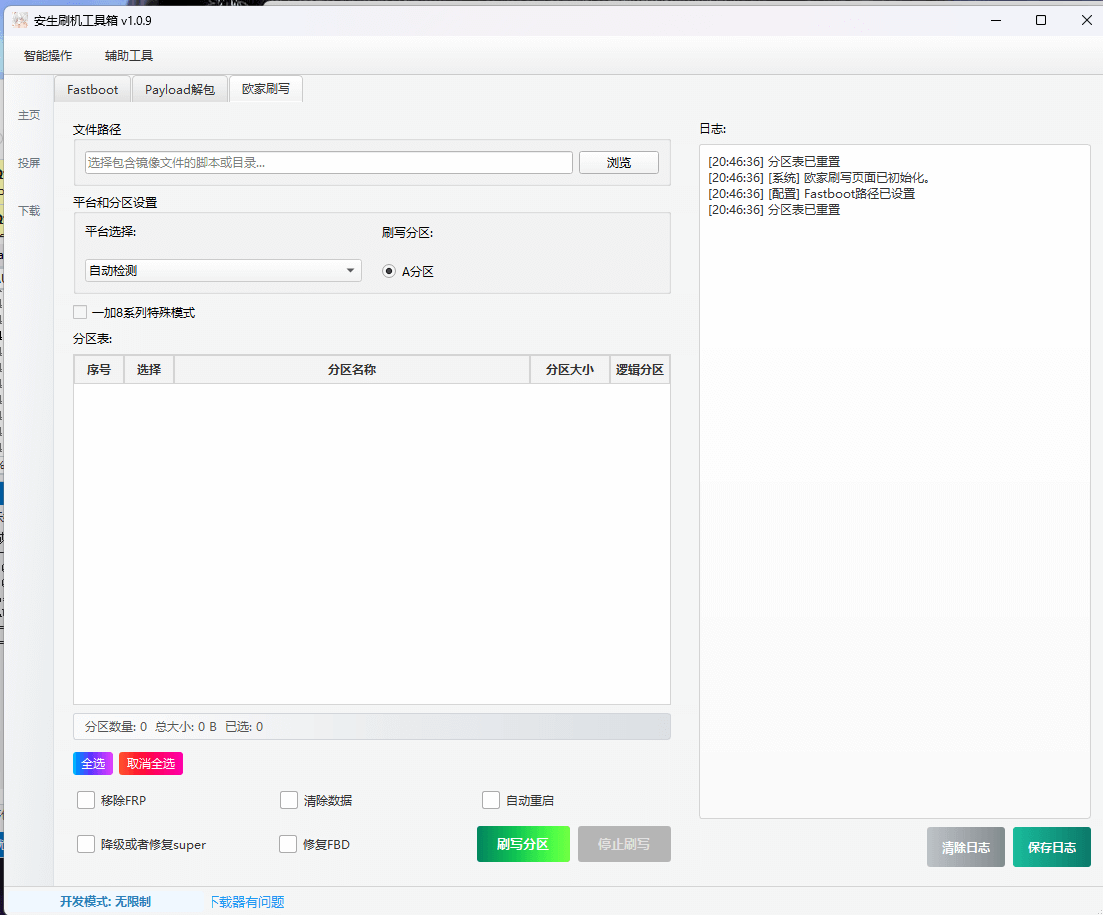Check the 清除数据 option
Viewport: 1103px width, 915px height.
click(x=289, y=800)
